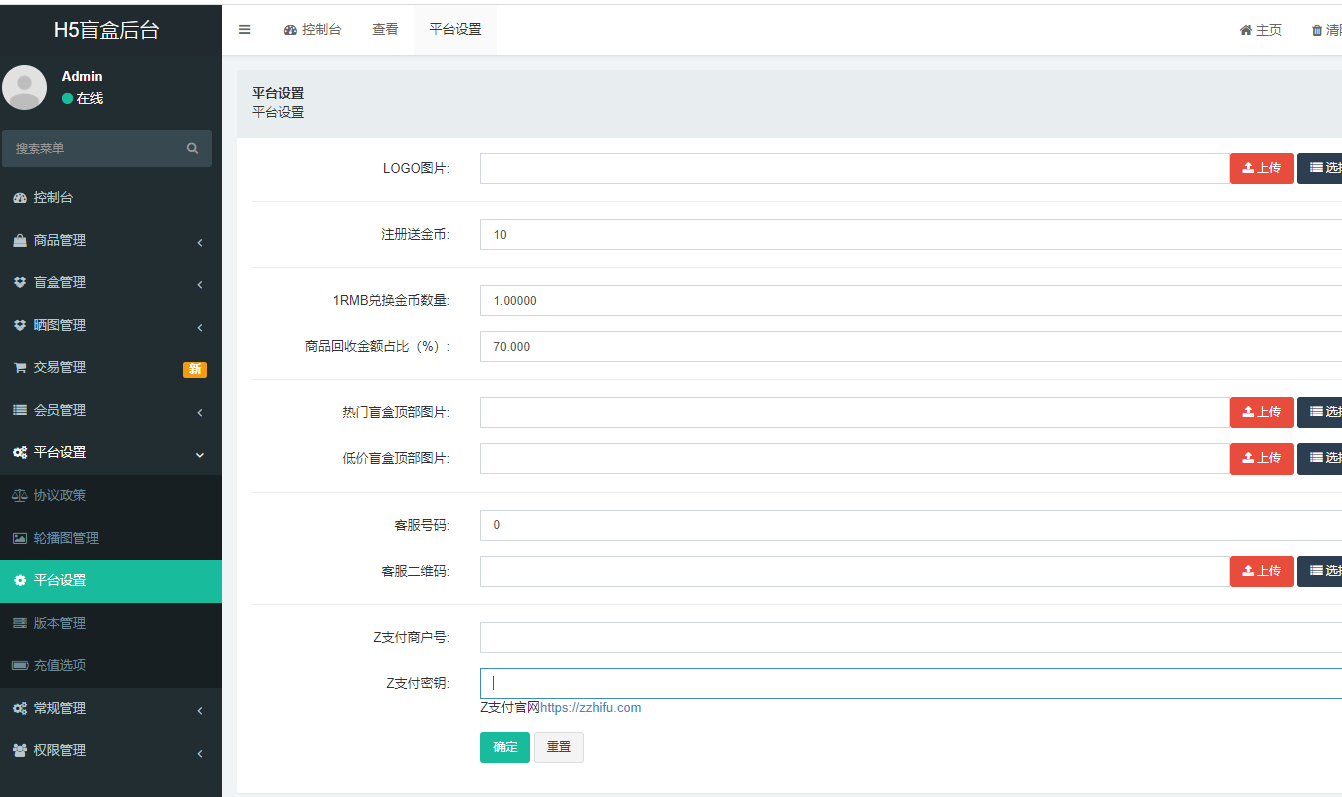Click the 主页 home icon link
1342x797 pixels.
coord(1261,30)
